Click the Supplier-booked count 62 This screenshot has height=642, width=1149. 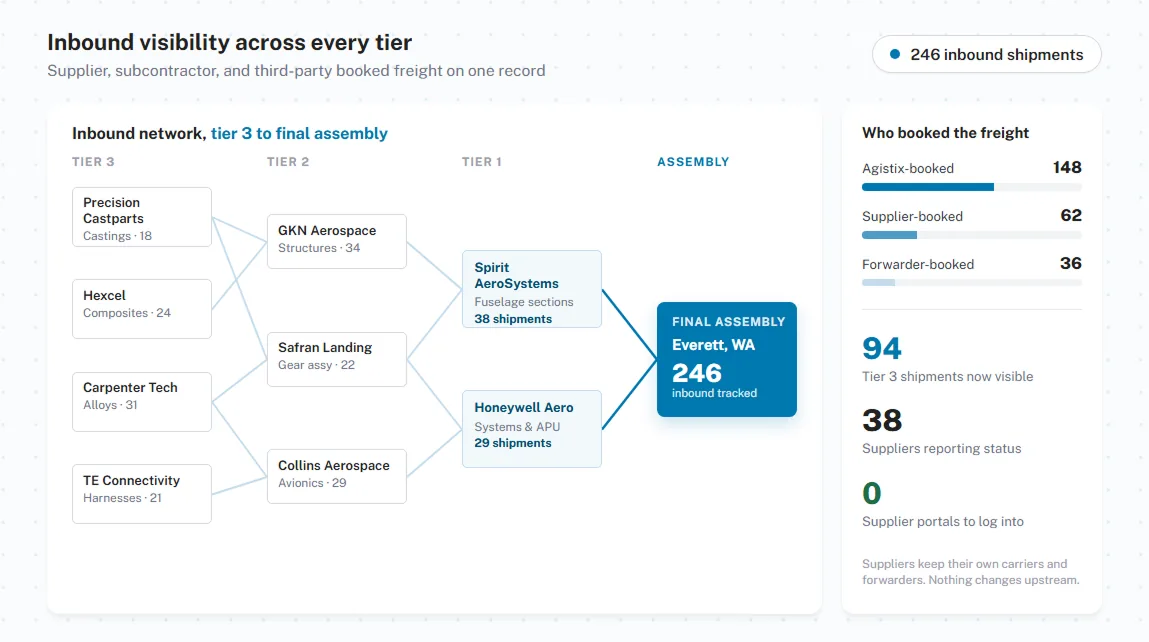[1071, 215]
